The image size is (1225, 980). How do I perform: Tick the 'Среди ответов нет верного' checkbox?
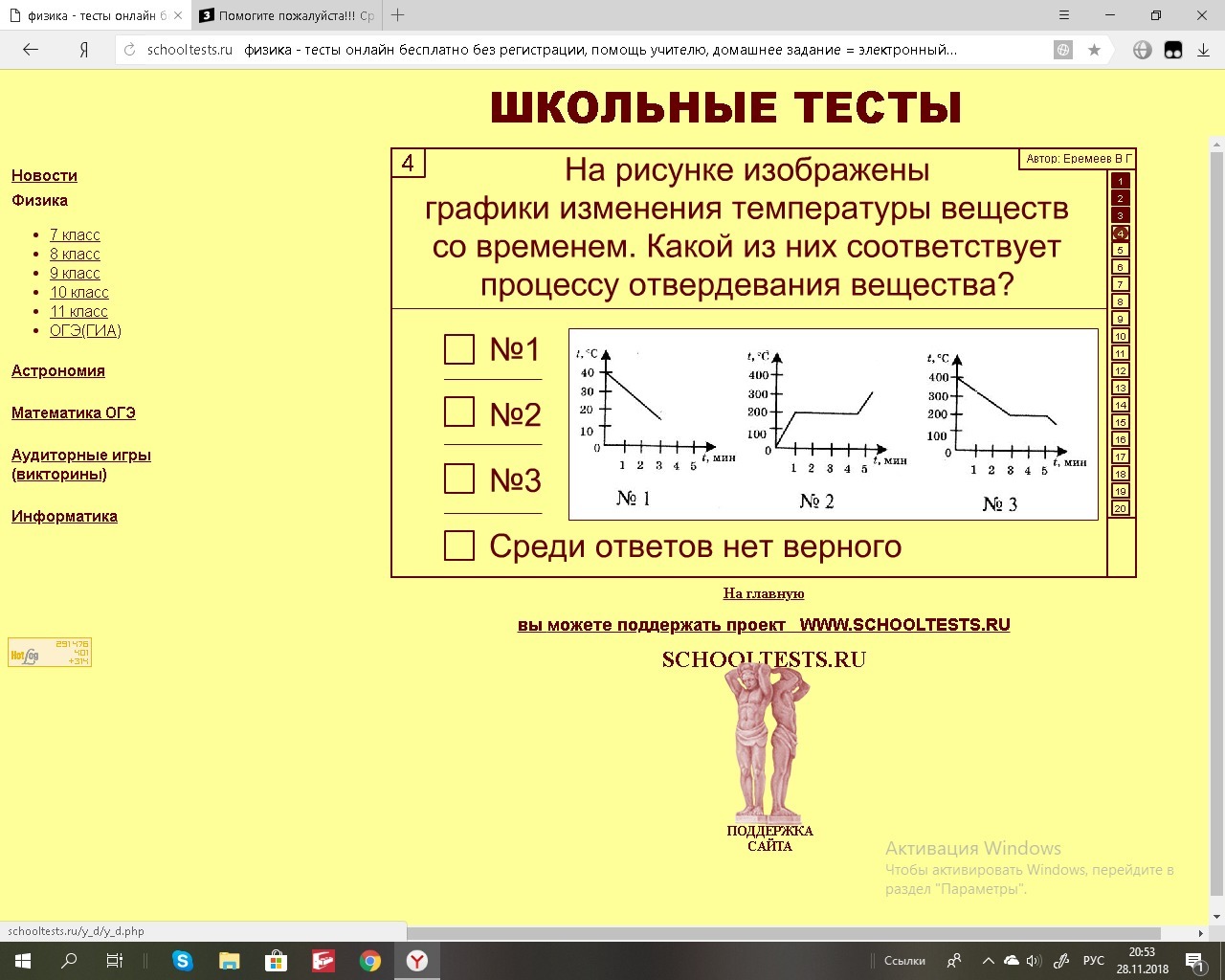pyautogui.click(x=459, y=546)
